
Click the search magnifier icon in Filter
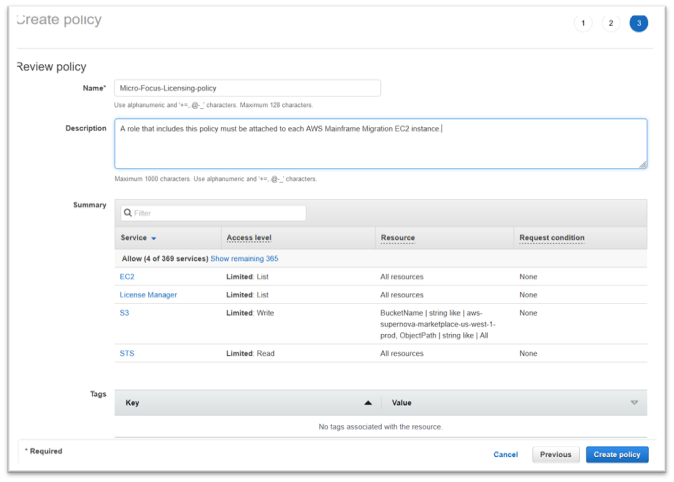pos(127,213)
